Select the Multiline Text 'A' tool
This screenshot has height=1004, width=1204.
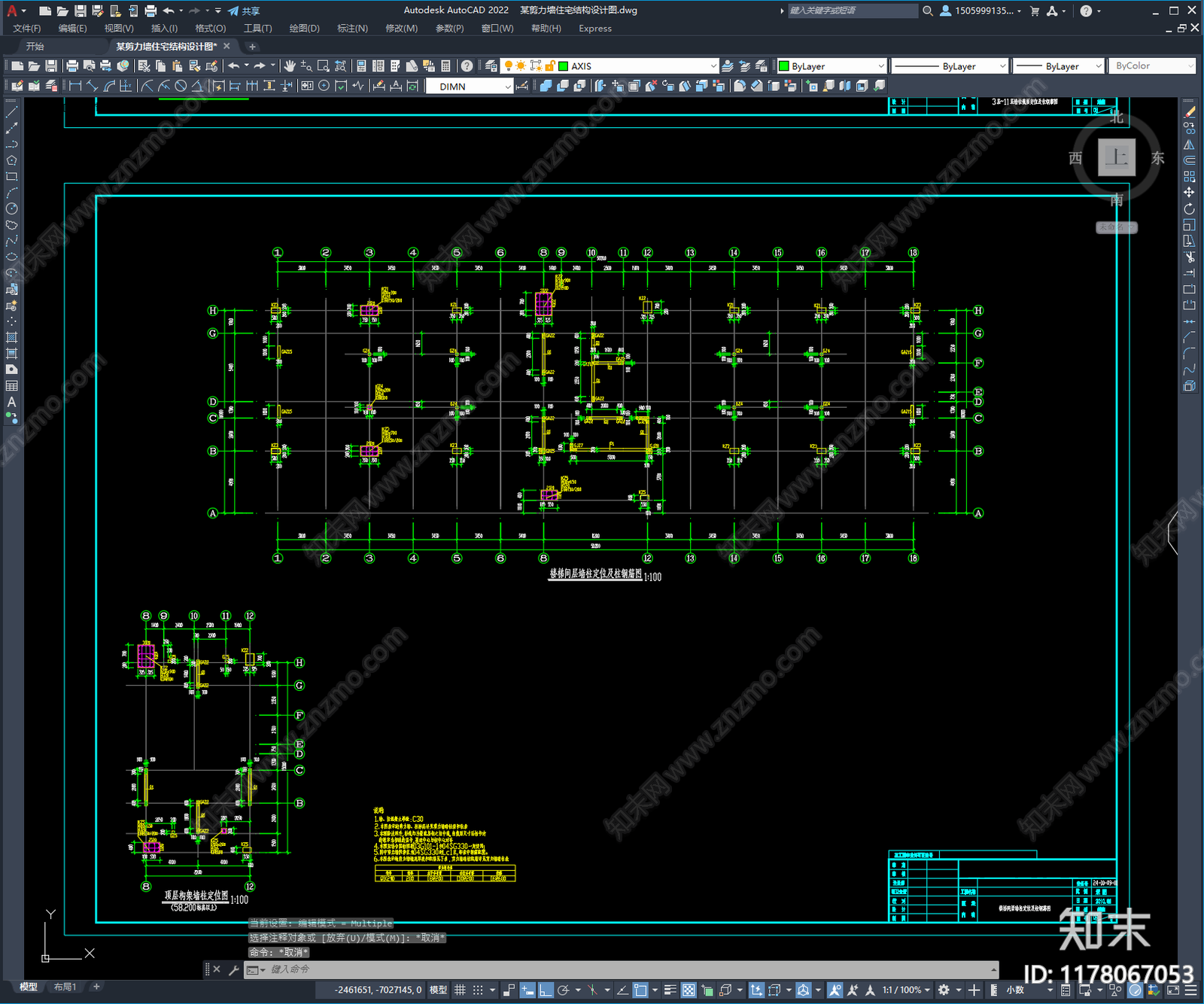[x=11, y=402]
